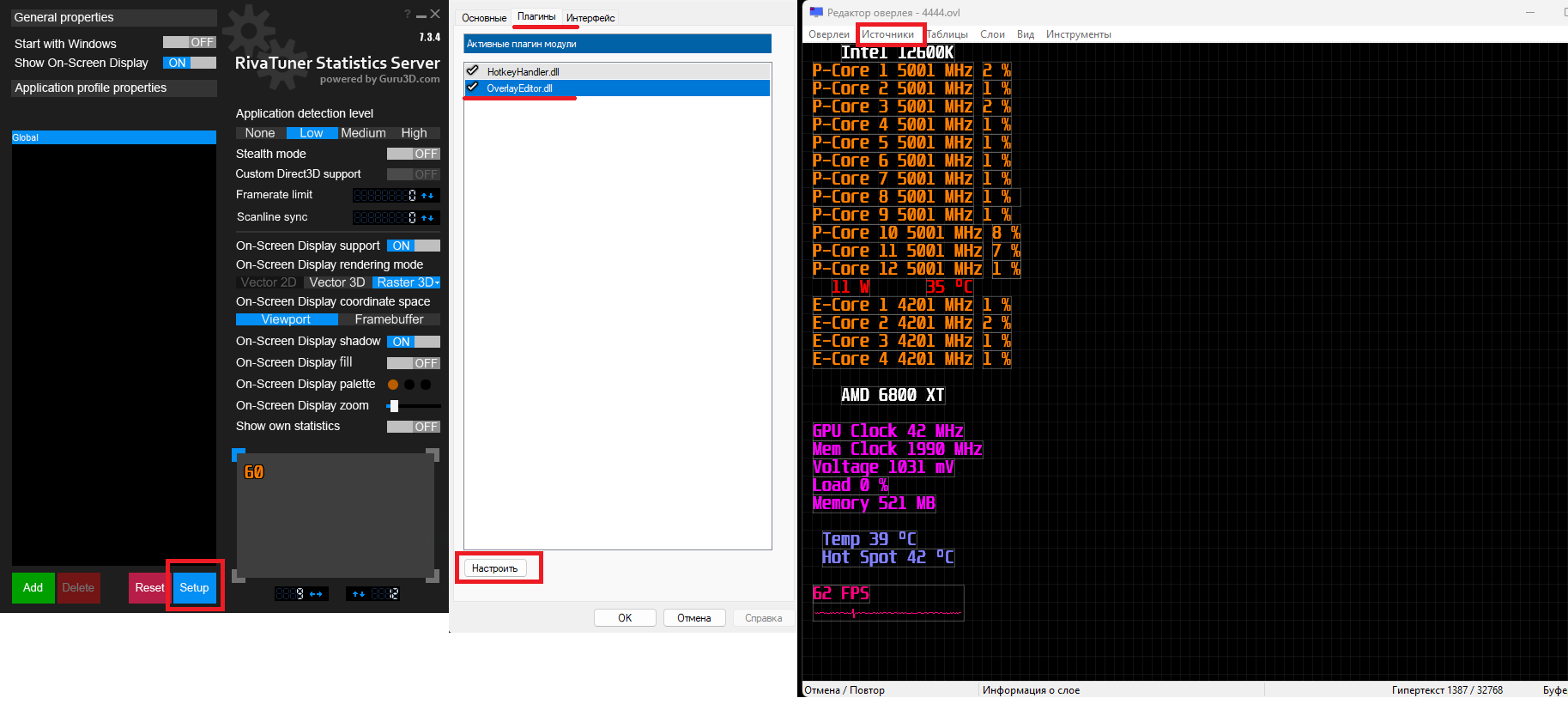Image resolution: width=1568 pixels, height=704 pixels.
Task: Open the Источники menu
Action: pos(887,34)
